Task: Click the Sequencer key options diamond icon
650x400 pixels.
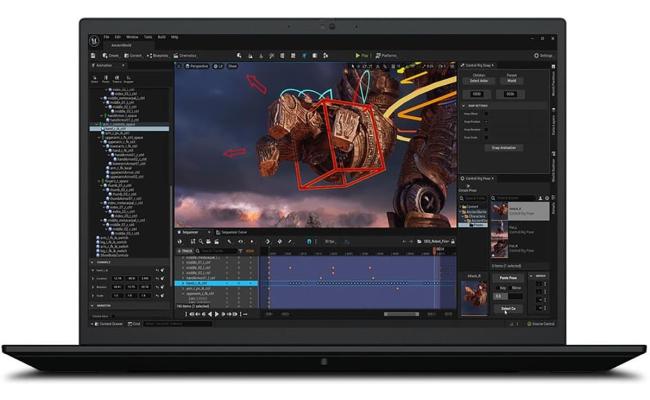Action: 280,242
